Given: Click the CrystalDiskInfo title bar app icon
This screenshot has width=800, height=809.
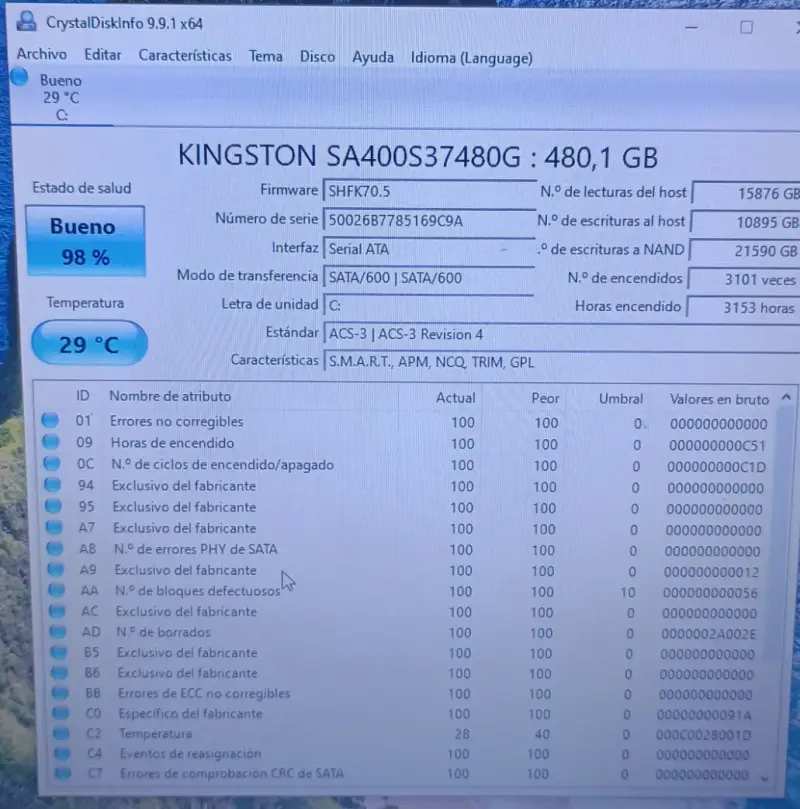Looking at the screenshot, I should pyautogui.click(x=26, y=22).
